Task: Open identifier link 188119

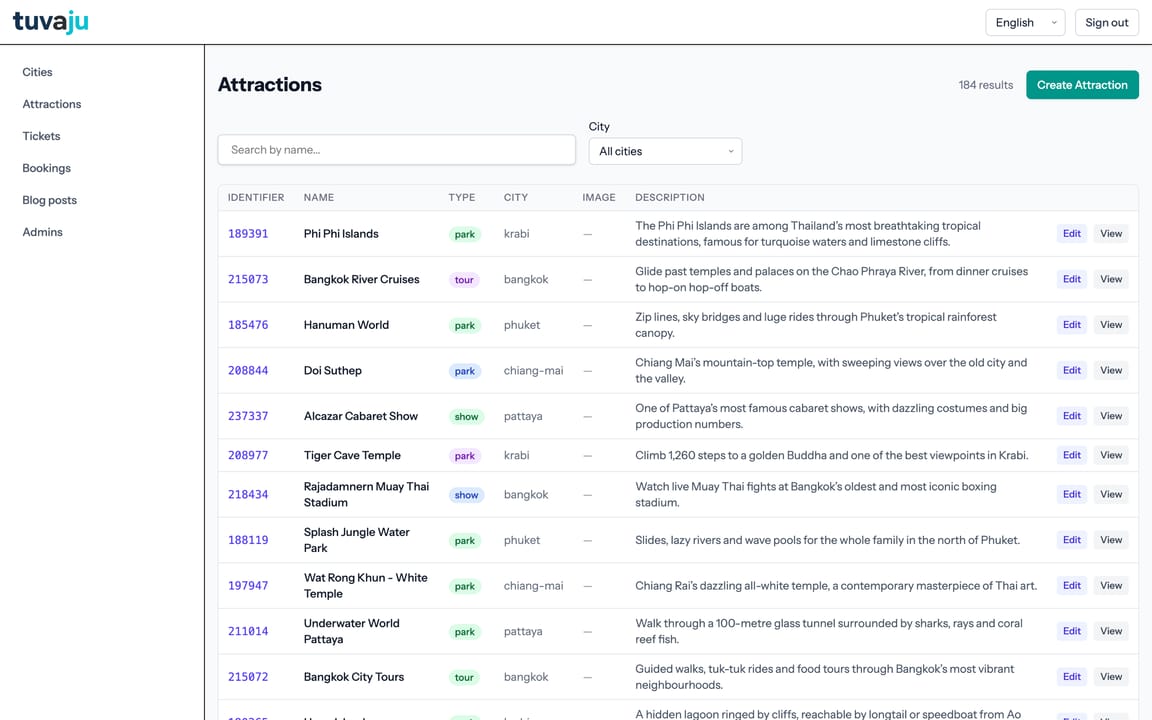Action: pos(248,540)
